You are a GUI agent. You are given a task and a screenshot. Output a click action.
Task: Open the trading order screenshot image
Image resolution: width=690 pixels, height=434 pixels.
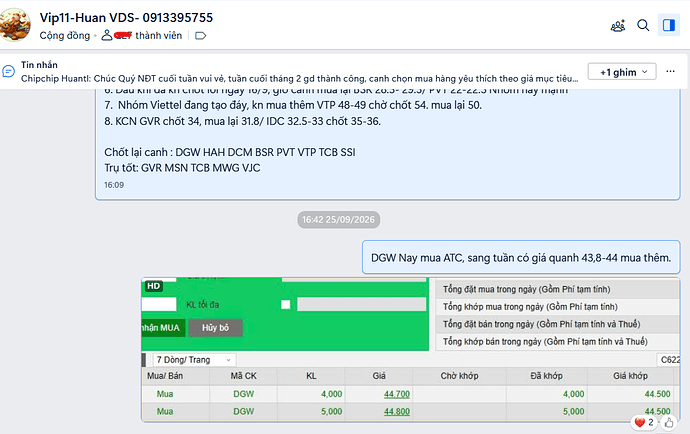click(411, 349)
